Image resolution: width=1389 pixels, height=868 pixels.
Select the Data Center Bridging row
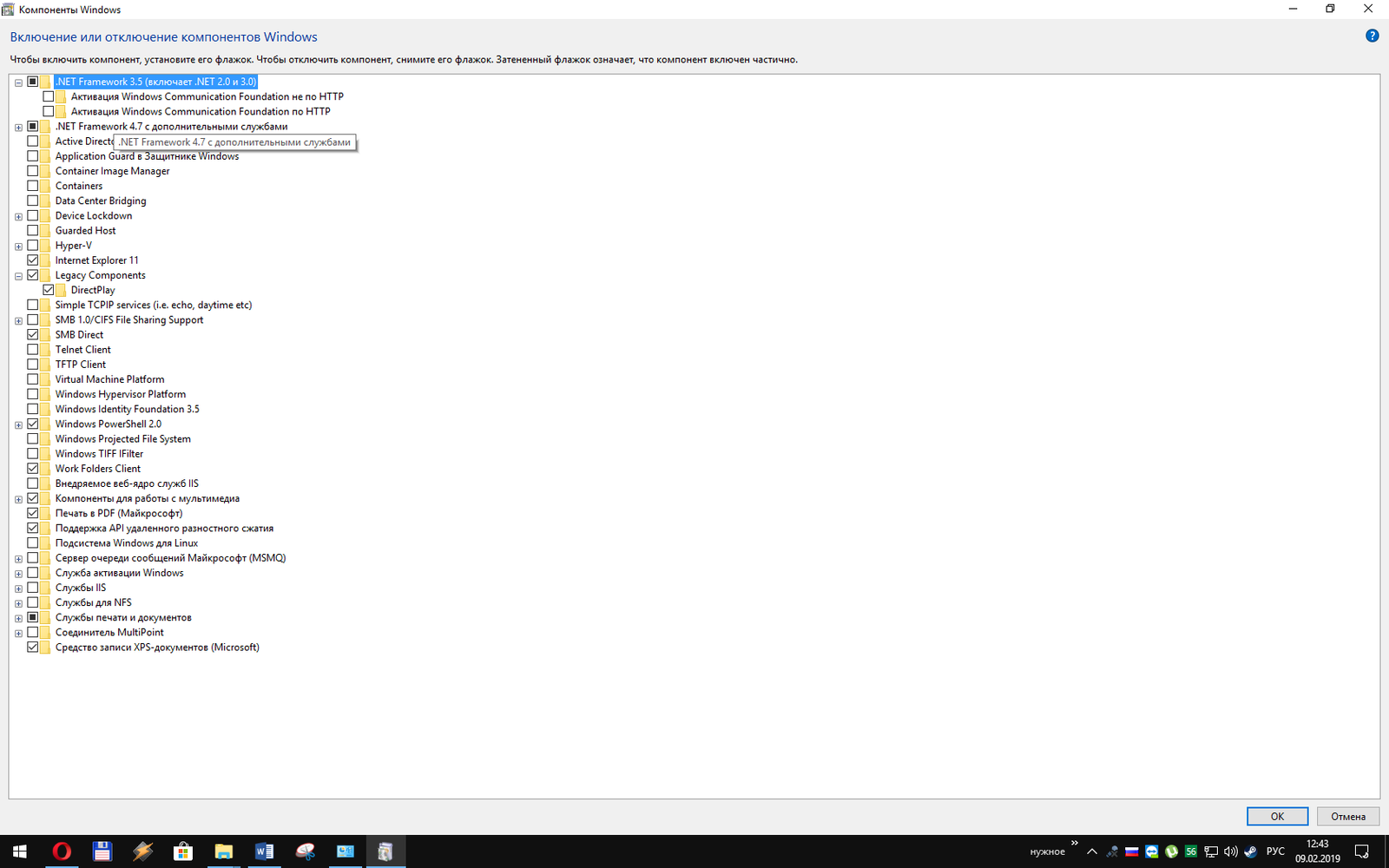click(x=101, y=201)
